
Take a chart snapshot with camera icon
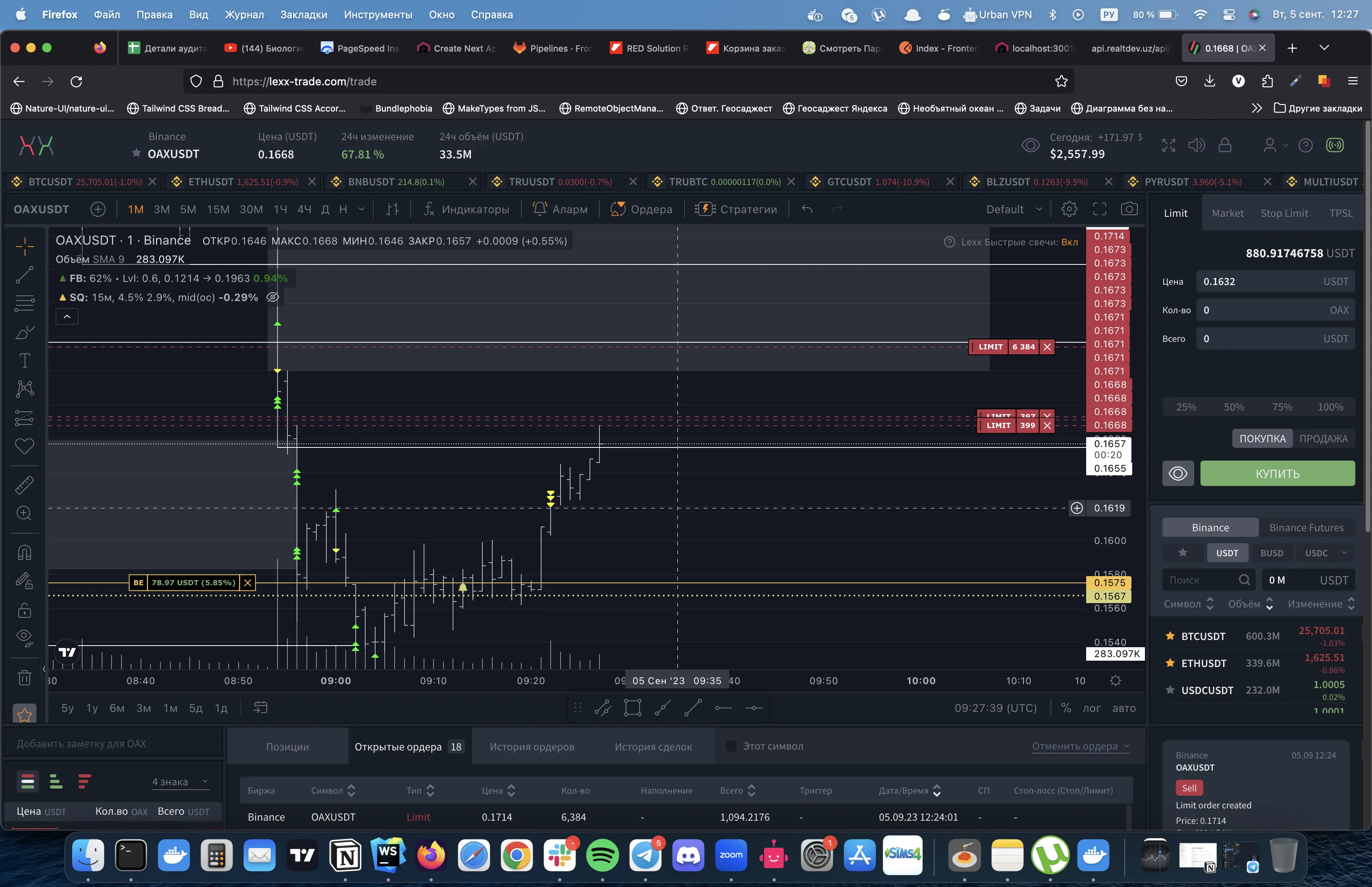[1129, 208]
